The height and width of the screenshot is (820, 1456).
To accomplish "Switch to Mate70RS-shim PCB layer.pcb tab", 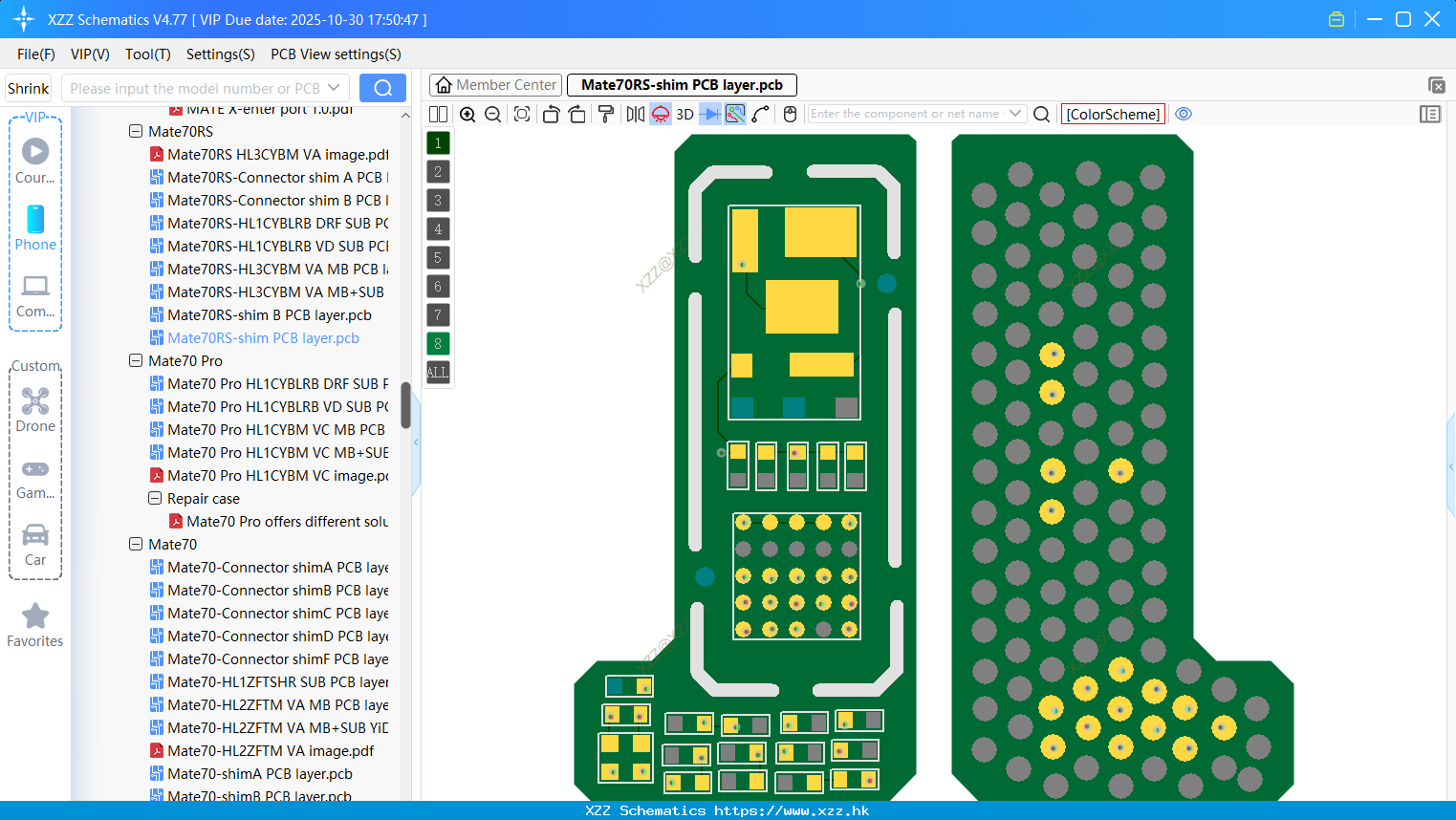I will click(x=682, y=85).
